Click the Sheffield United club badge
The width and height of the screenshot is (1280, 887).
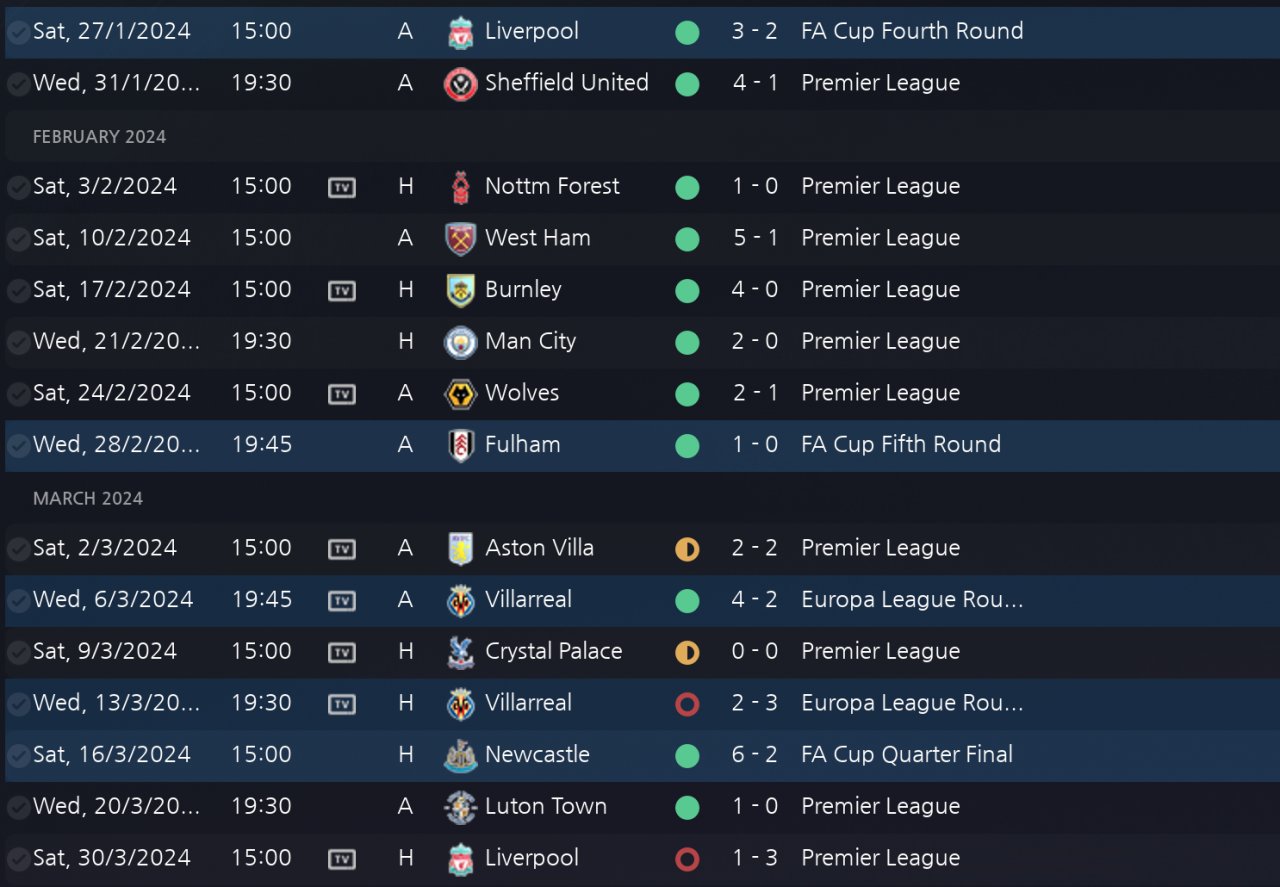460,84
